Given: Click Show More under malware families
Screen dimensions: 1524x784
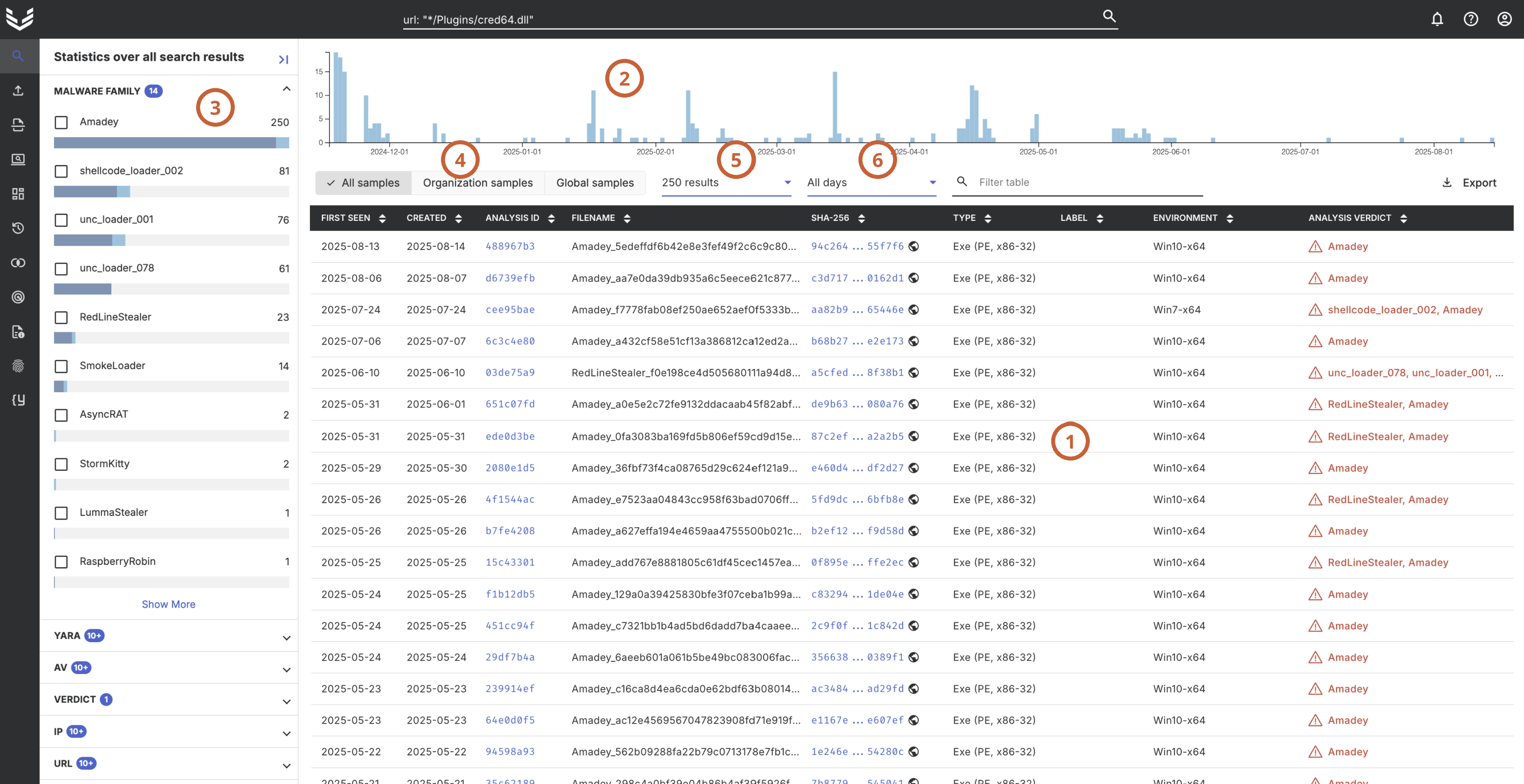Looking at the screenshot, I should 168,604.
